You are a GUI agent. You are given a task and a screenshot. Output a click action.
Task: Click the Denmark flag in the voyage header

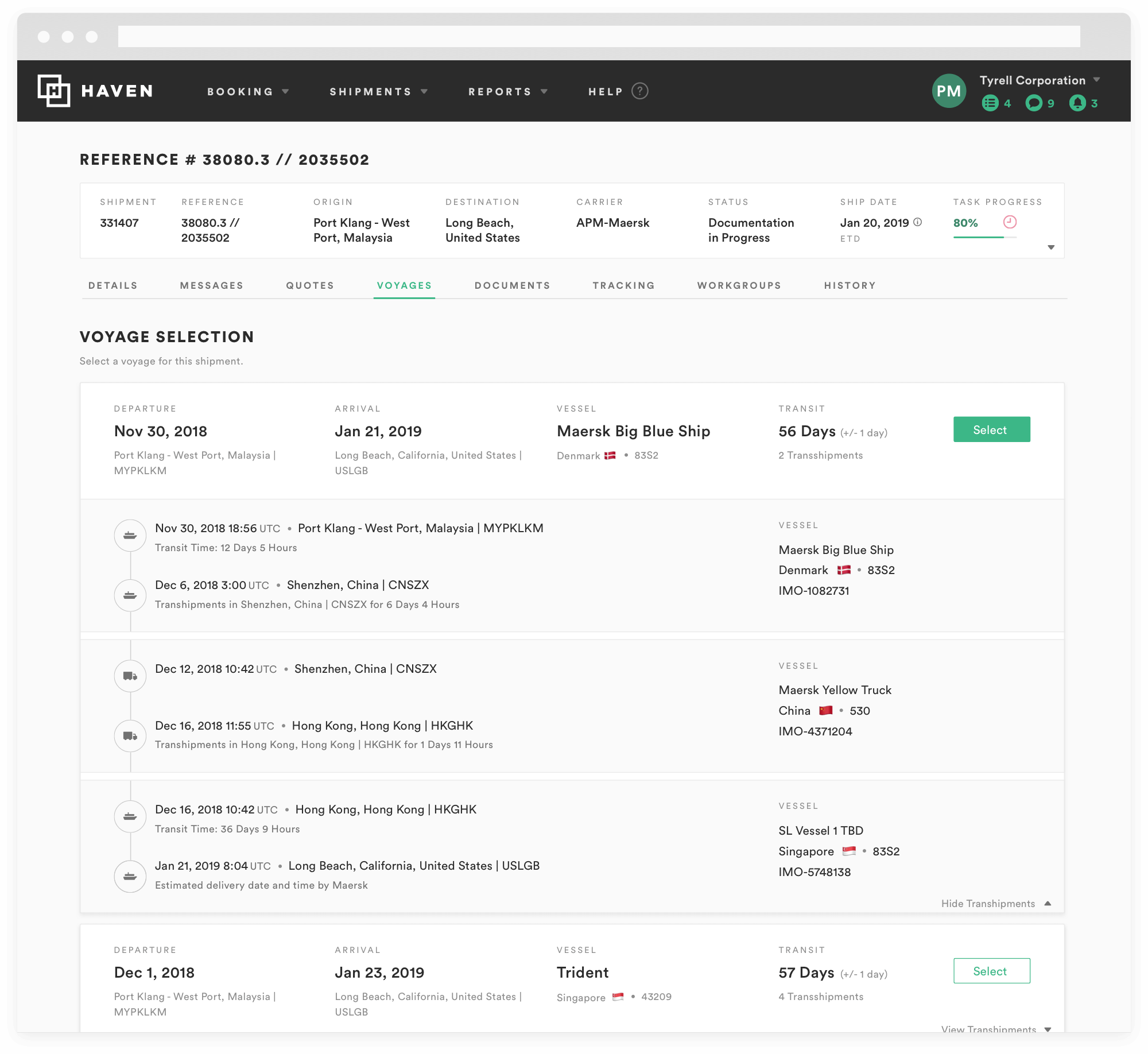point(610,455)
